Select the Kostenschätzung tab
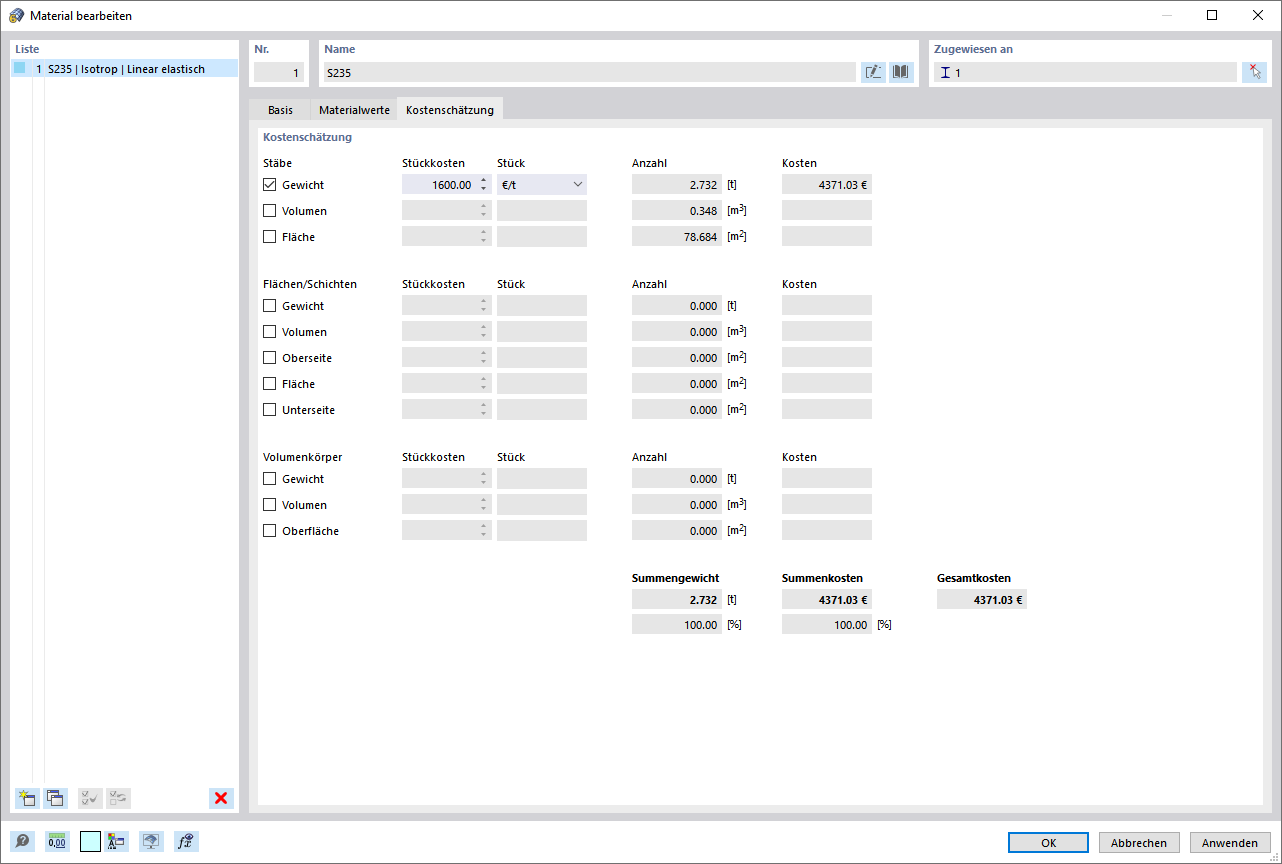 click(450, 110)
